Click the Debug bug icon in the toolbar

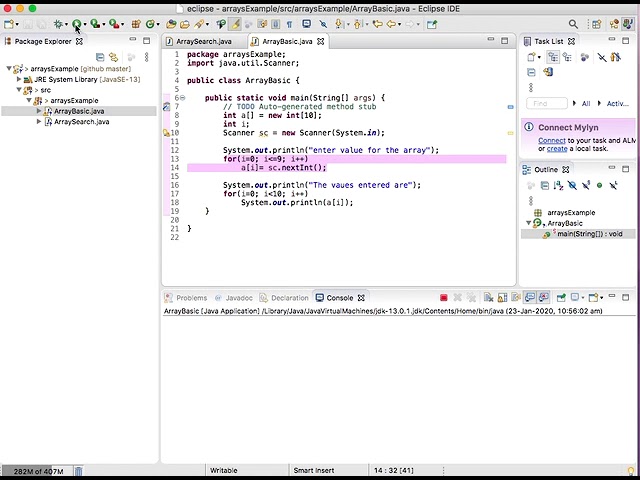coord(58,24)
